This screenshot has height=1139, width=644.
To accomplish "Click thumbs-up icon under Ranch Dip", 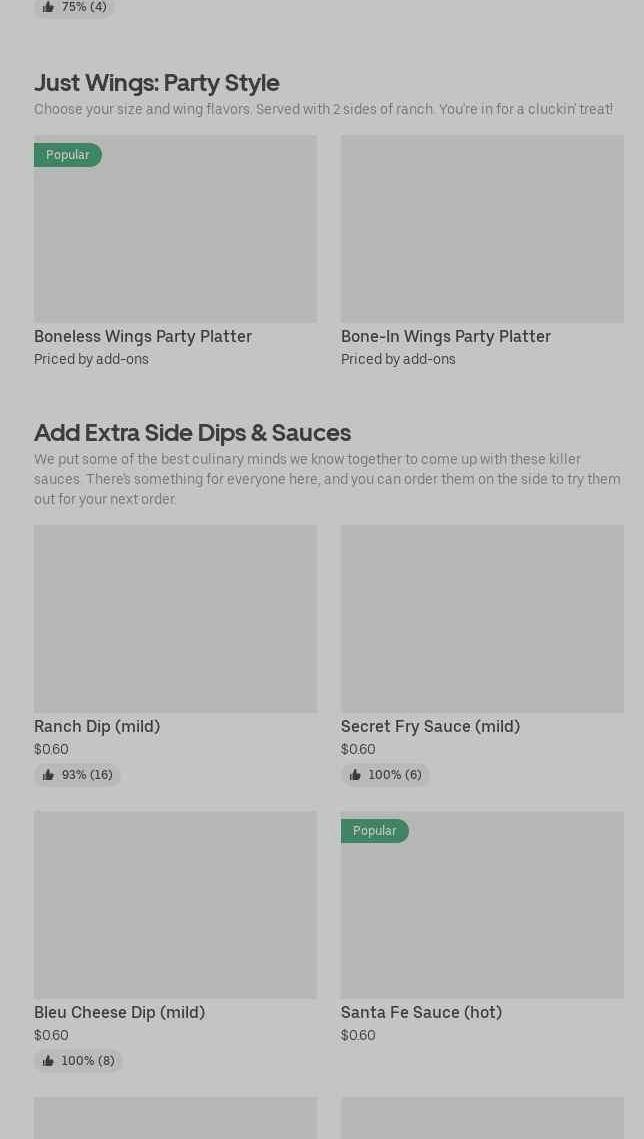I will pyautogui.click(x=48, y=775).
